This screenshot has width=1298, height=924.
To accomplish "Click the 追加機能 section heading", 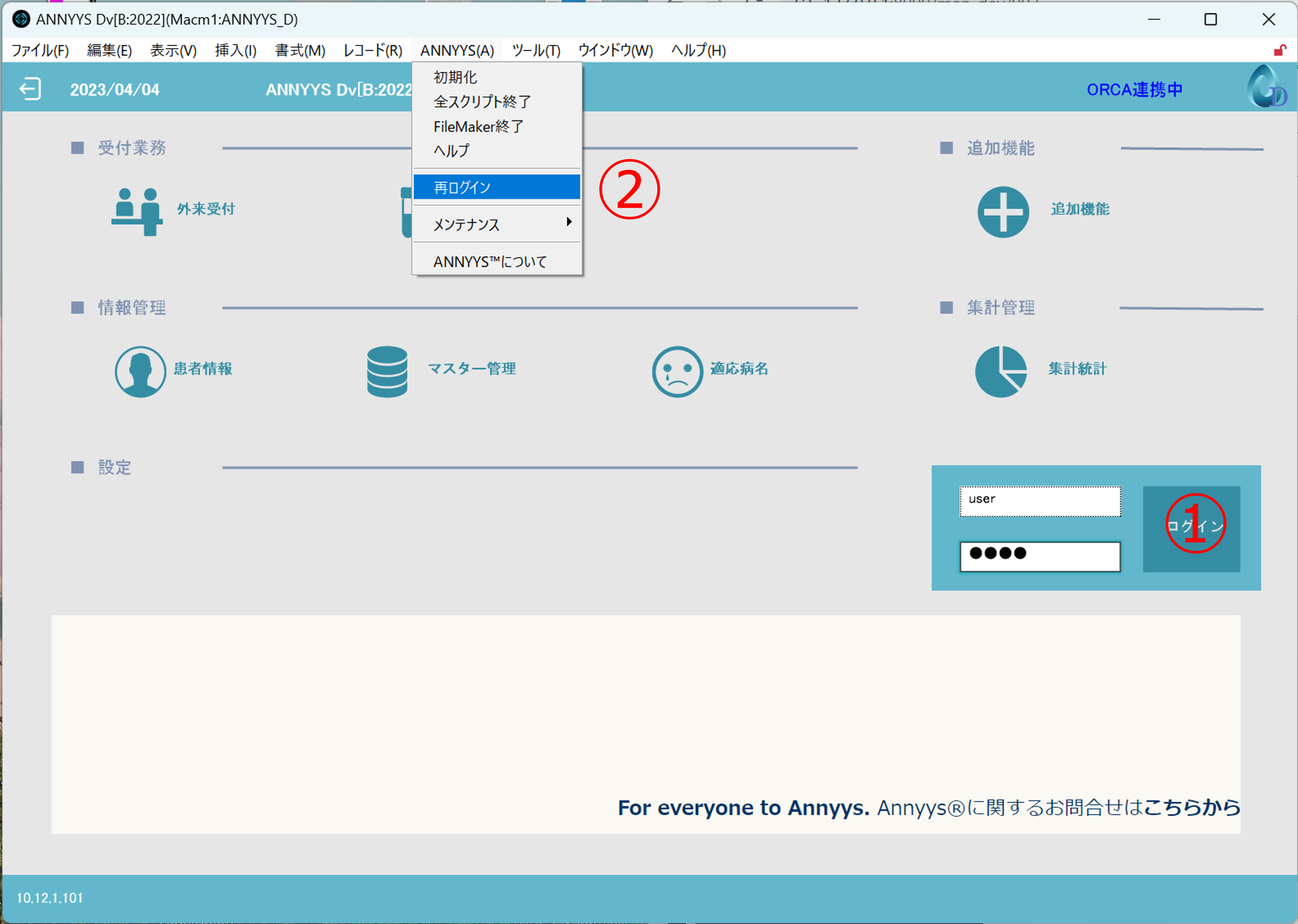I will tap(1001, 148).
